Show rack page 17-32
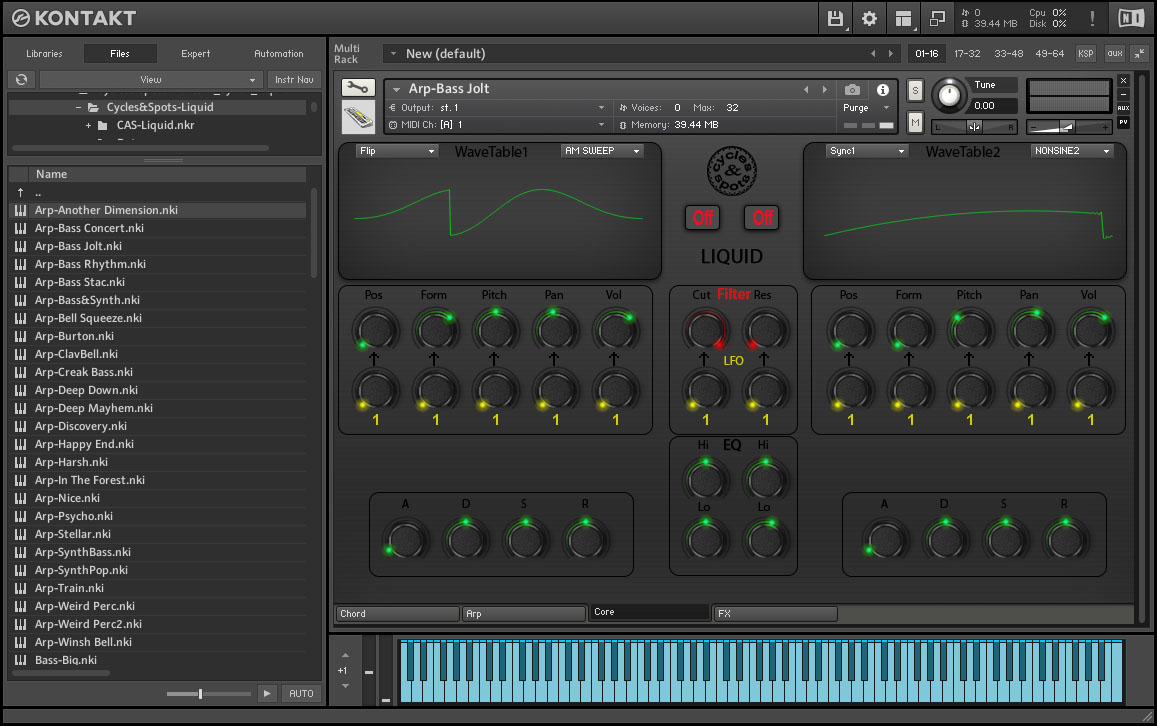 tap(967, 54)
